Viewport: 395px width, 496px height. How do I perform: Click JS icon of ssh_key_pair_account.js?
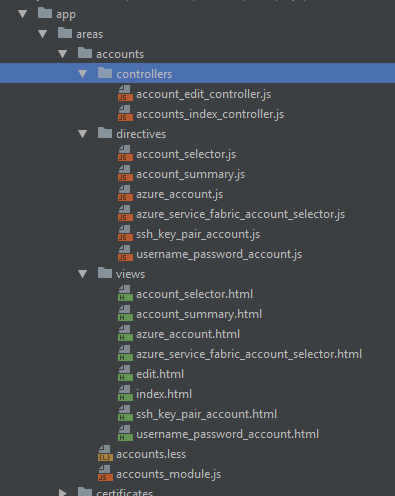125,233
